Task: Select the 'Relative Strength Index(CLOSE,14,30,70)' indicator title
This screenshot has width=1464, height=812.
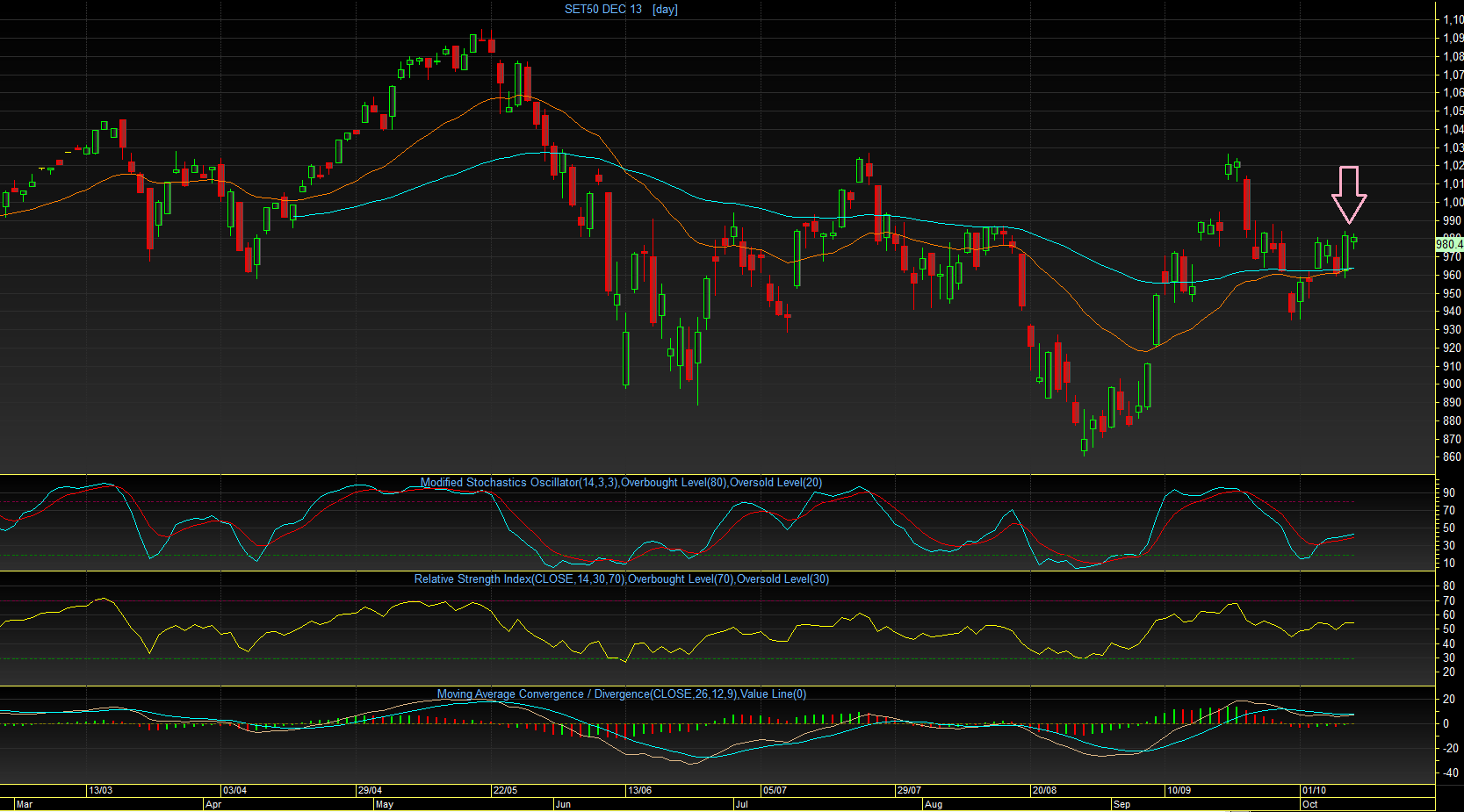Action: point(519,579)
